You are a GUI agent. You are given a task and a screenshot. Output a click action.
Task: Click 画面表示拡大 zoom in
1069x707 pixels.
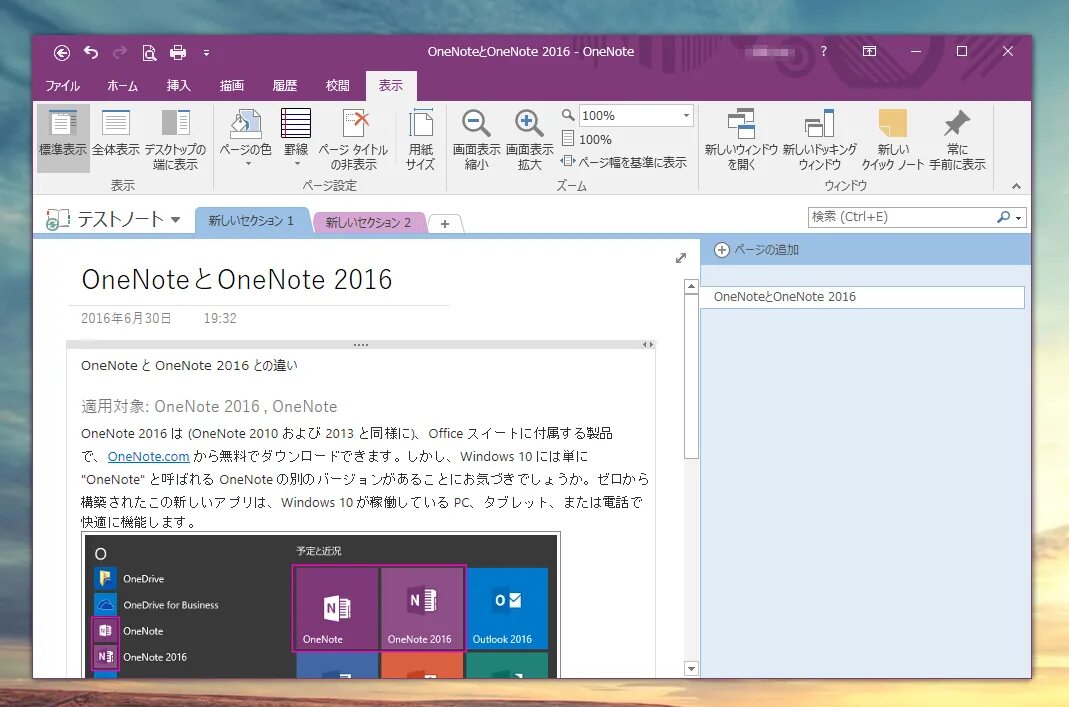(x=529, y=139)
